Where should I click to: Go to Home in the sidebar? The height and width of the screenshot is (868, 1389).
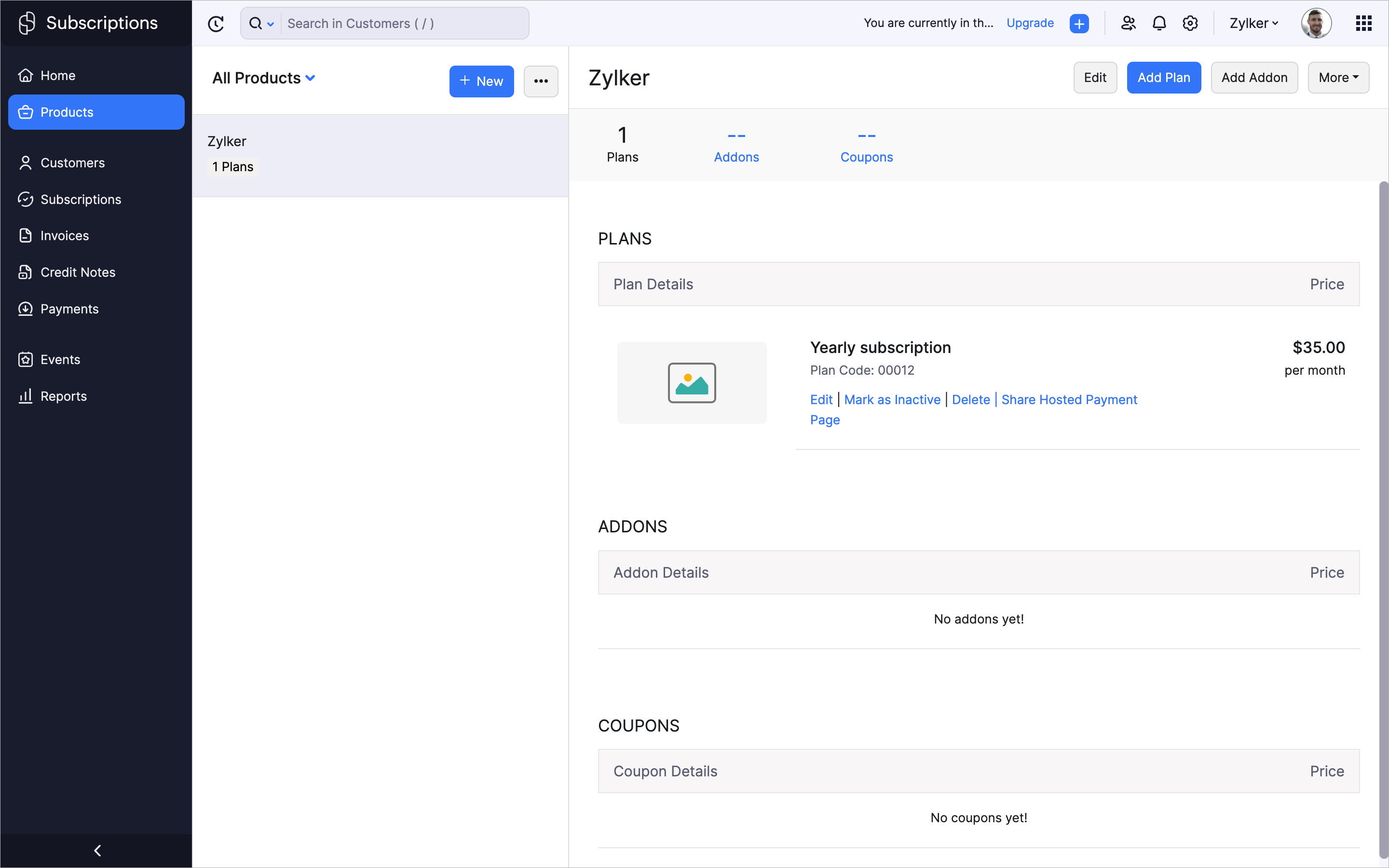[x=96, y=75]
